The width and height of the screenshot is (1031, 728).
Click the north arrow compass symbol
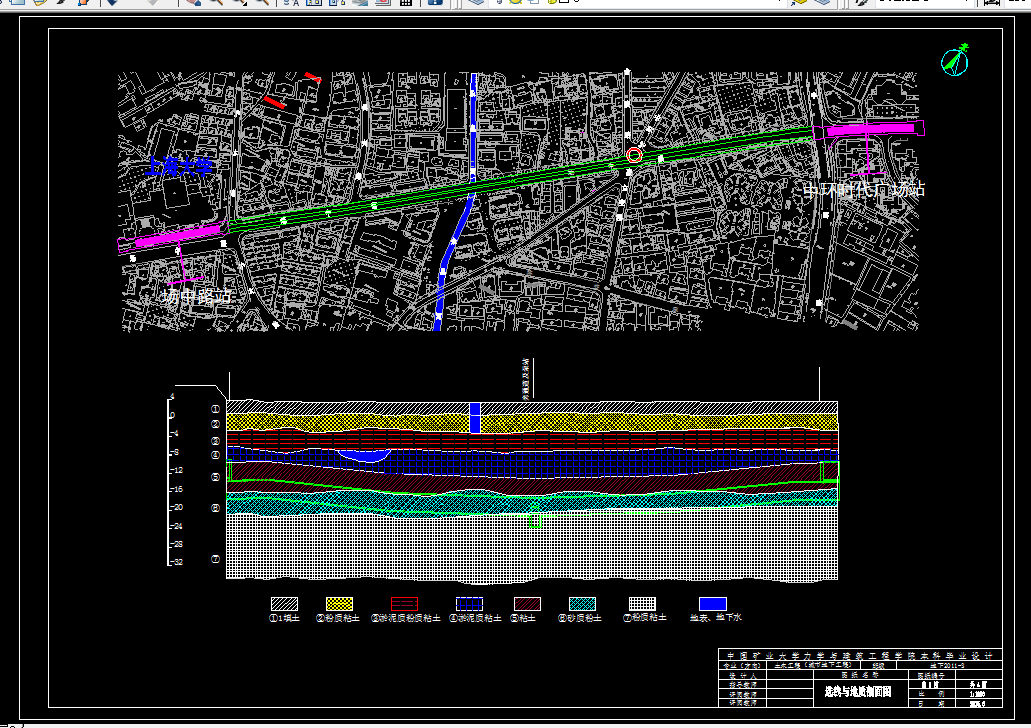point(956,60)
